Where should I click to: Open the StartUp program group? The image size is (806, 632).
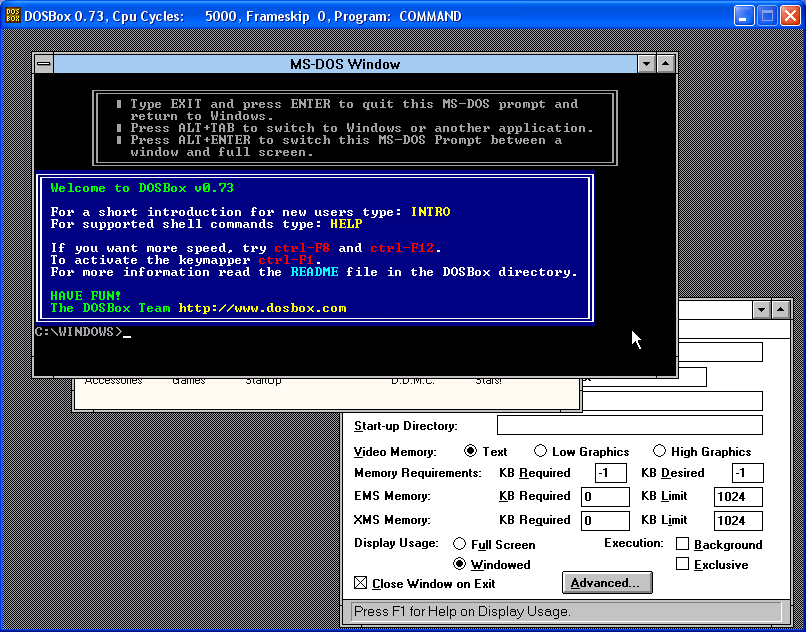[x=263, y=381]
